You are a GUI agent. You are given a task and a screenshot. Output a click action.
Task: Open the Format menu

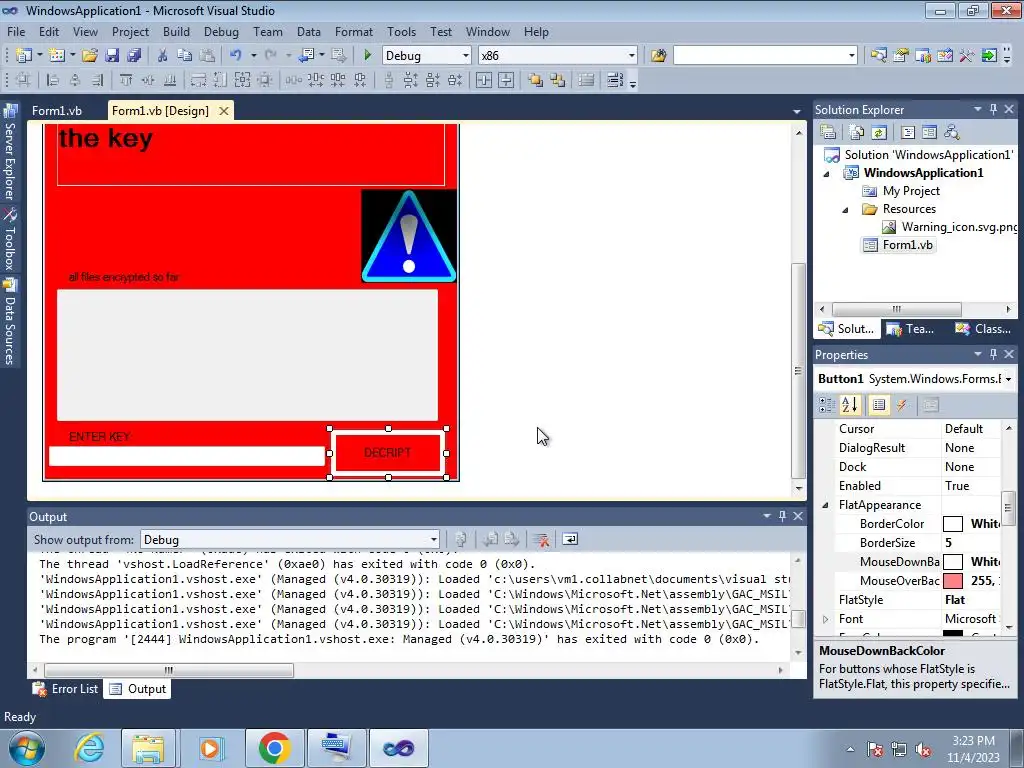pyautogui.click(x=353, y=31)
